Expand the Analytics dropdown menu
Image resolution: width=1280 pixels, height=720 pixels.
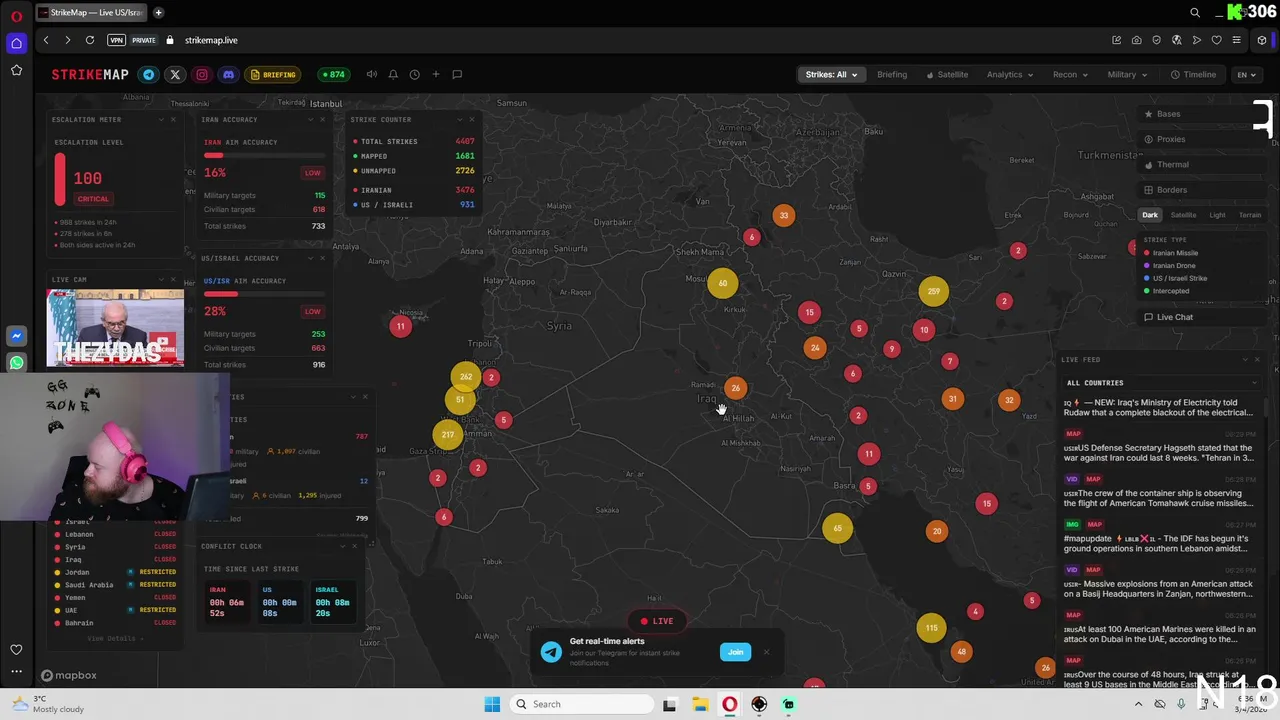coord(1010,75)
